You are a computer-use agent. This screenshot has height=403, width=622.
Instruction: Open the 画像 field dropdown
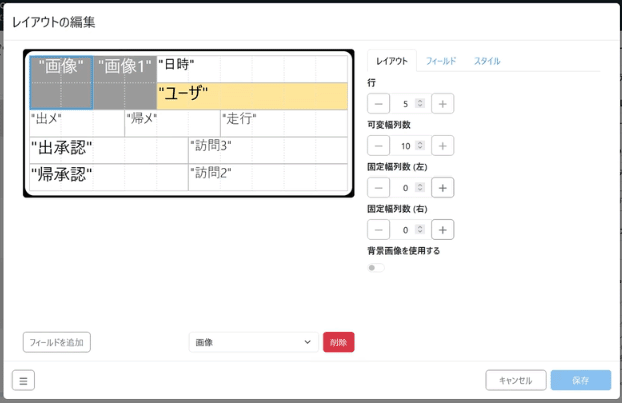(253, 342)
